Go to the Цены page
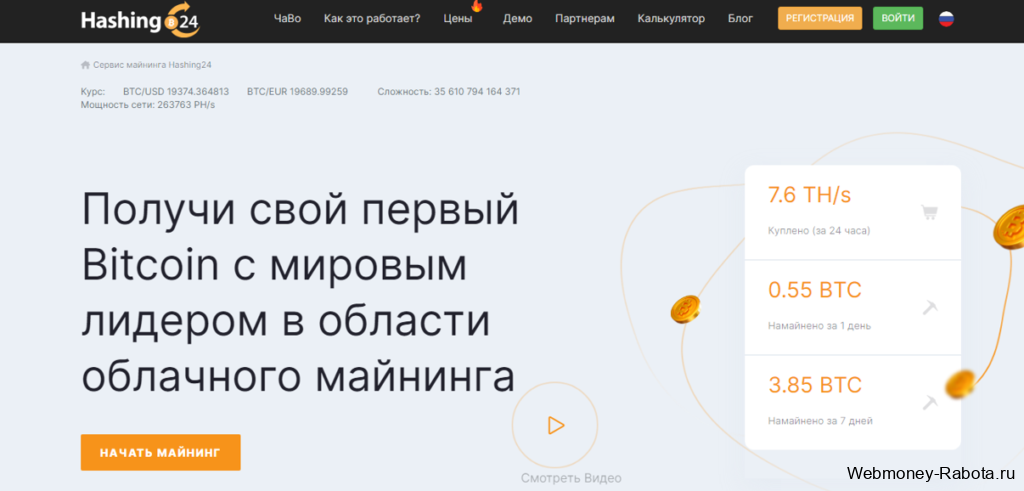 click(458, 18)
